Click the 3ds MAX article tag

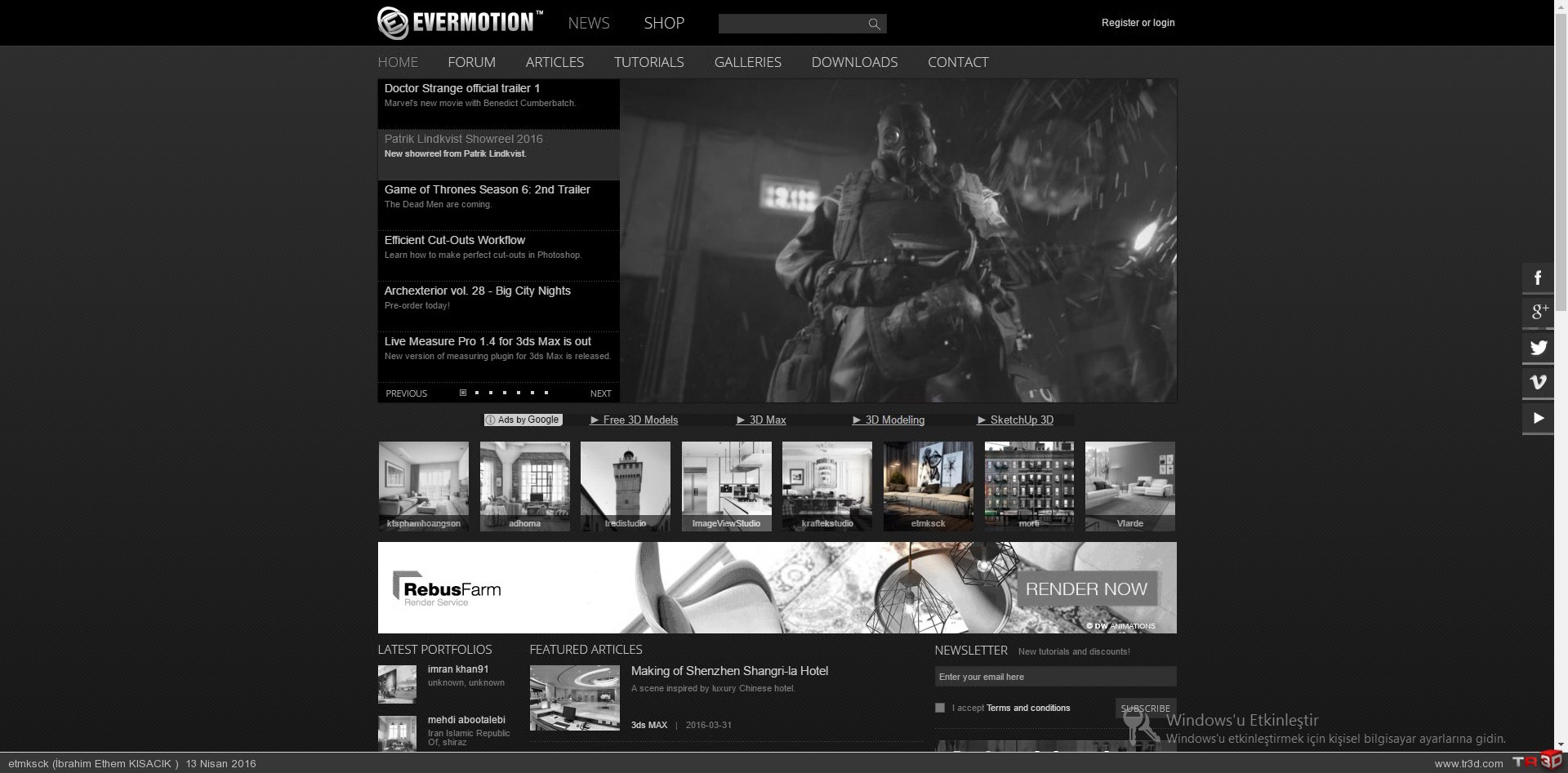(x=649, y=725)
